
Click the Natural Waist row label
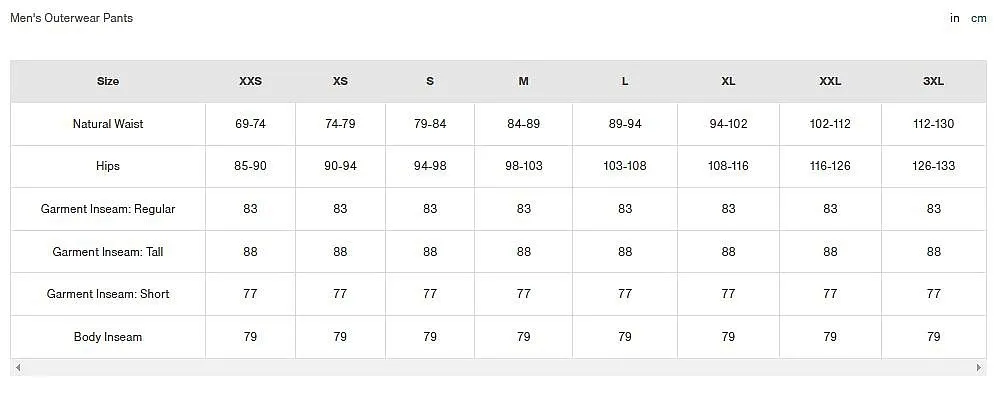click(x=108, y=124)
